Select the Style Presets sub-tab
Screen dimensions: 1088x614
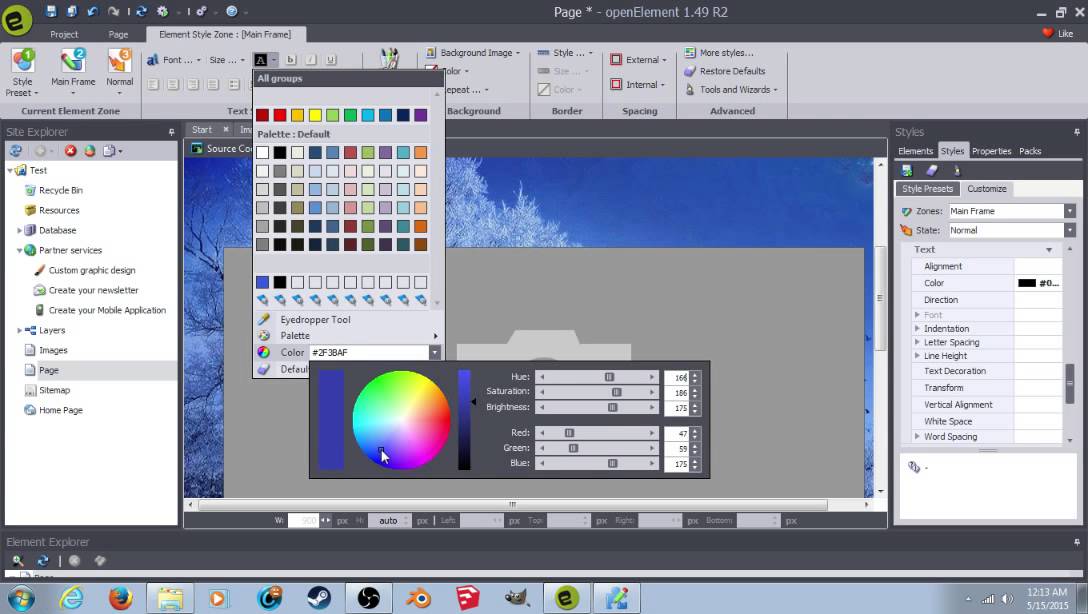click(x=927, y=189)
